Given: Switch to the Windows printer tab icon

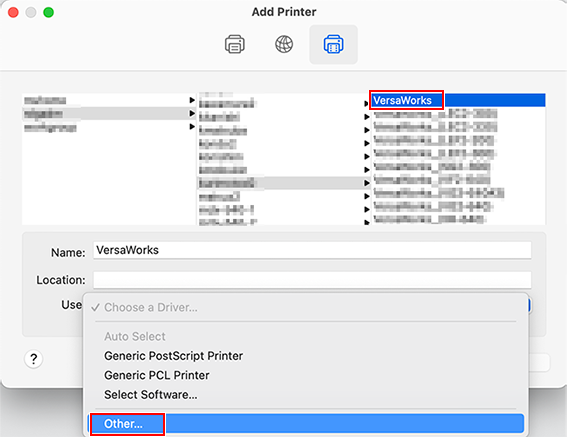Looking at the screenshot, I should click(333, 44).
